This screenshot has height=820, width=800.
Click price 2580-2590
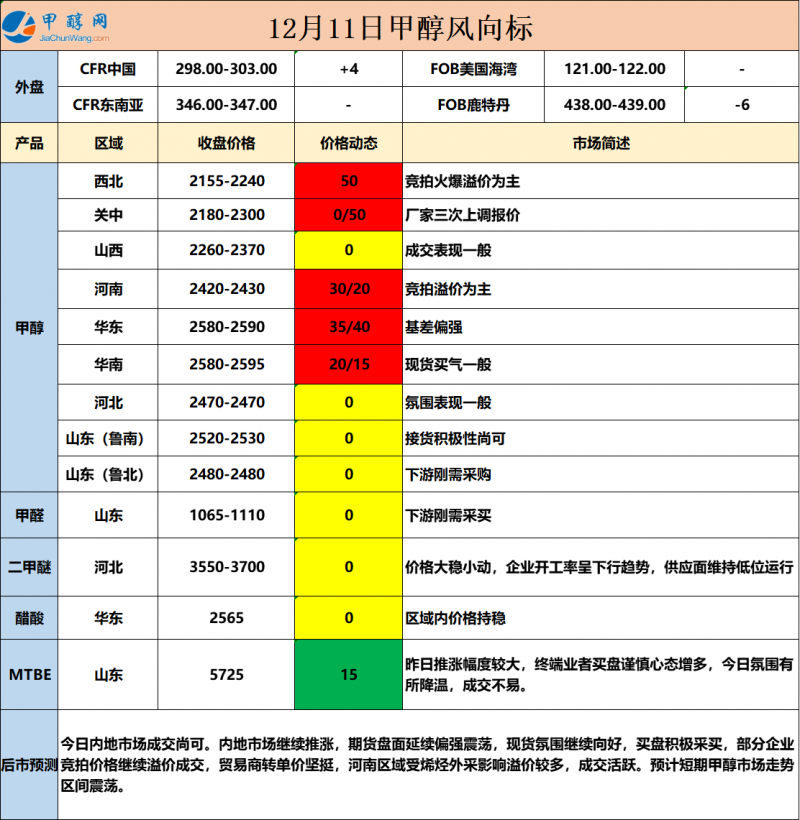click(227, 327)
